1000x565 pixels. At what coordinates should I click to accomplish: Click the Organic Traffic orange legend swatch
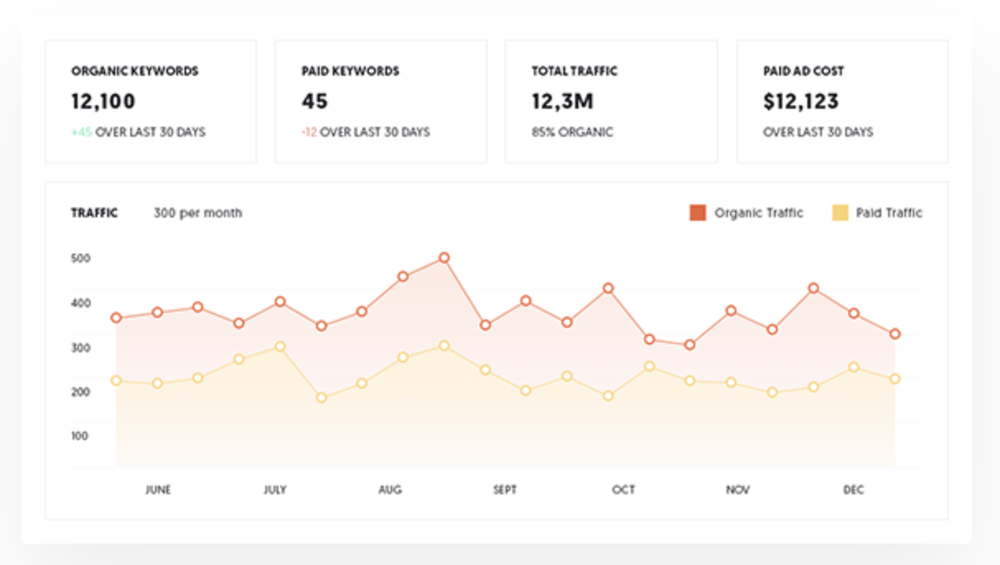pyautogui.click(x=698, y=213)
